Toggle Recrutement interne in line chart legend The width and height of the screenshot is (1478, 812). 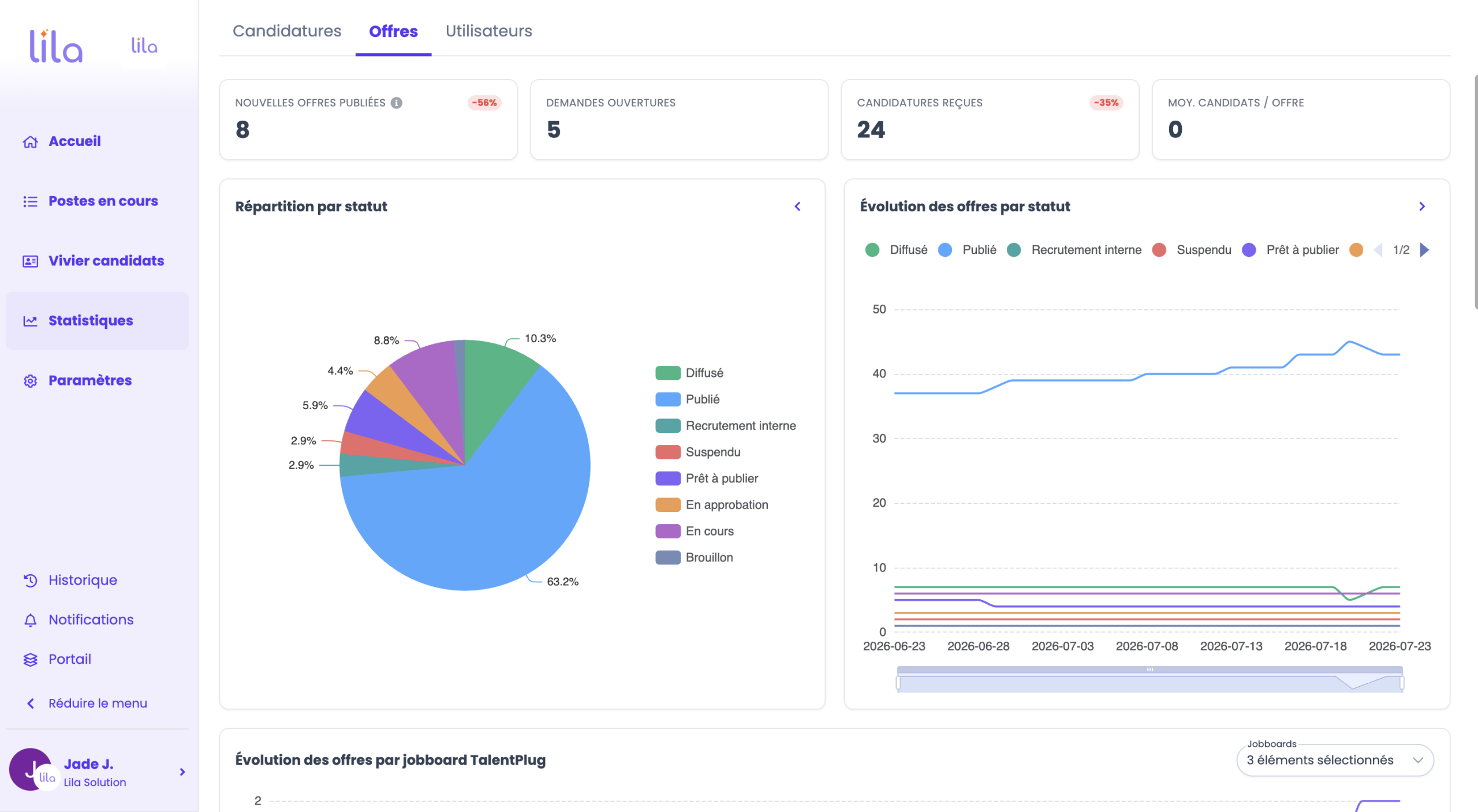(x=1074, y=250)
